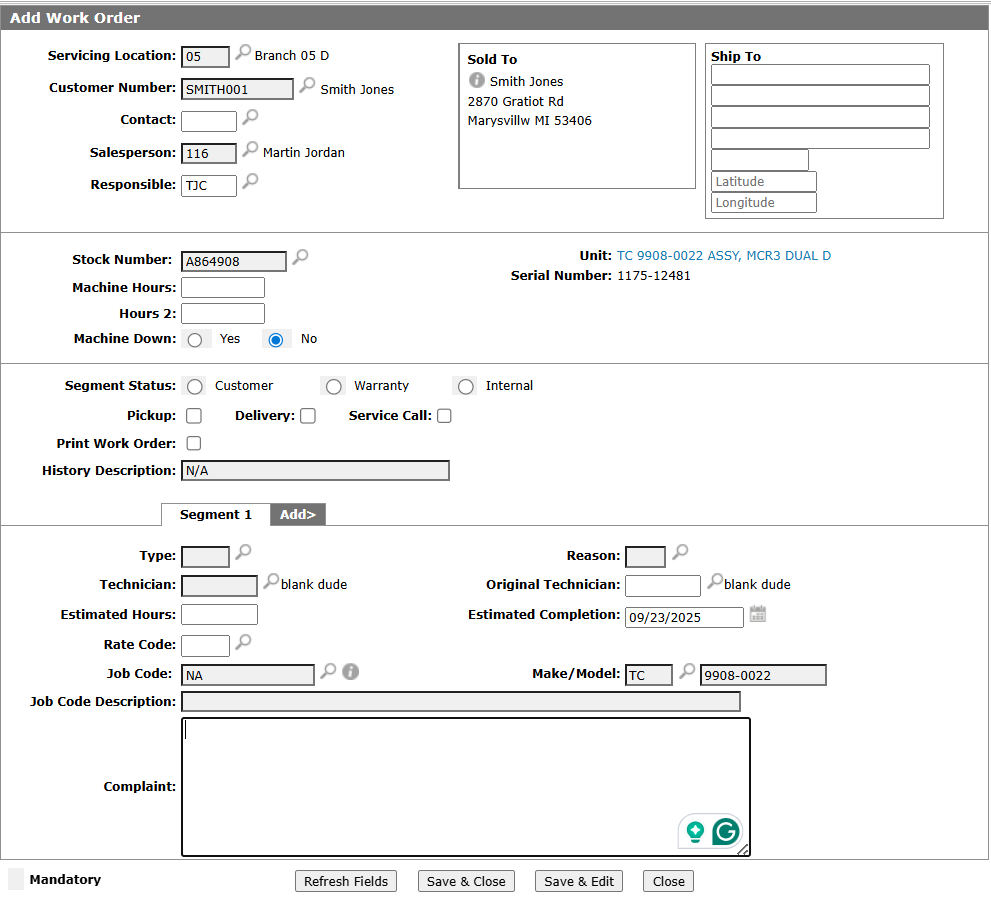This screenshot has width=991, height=897.
Task: Click into the Machine Hours field
Action: 222,288
